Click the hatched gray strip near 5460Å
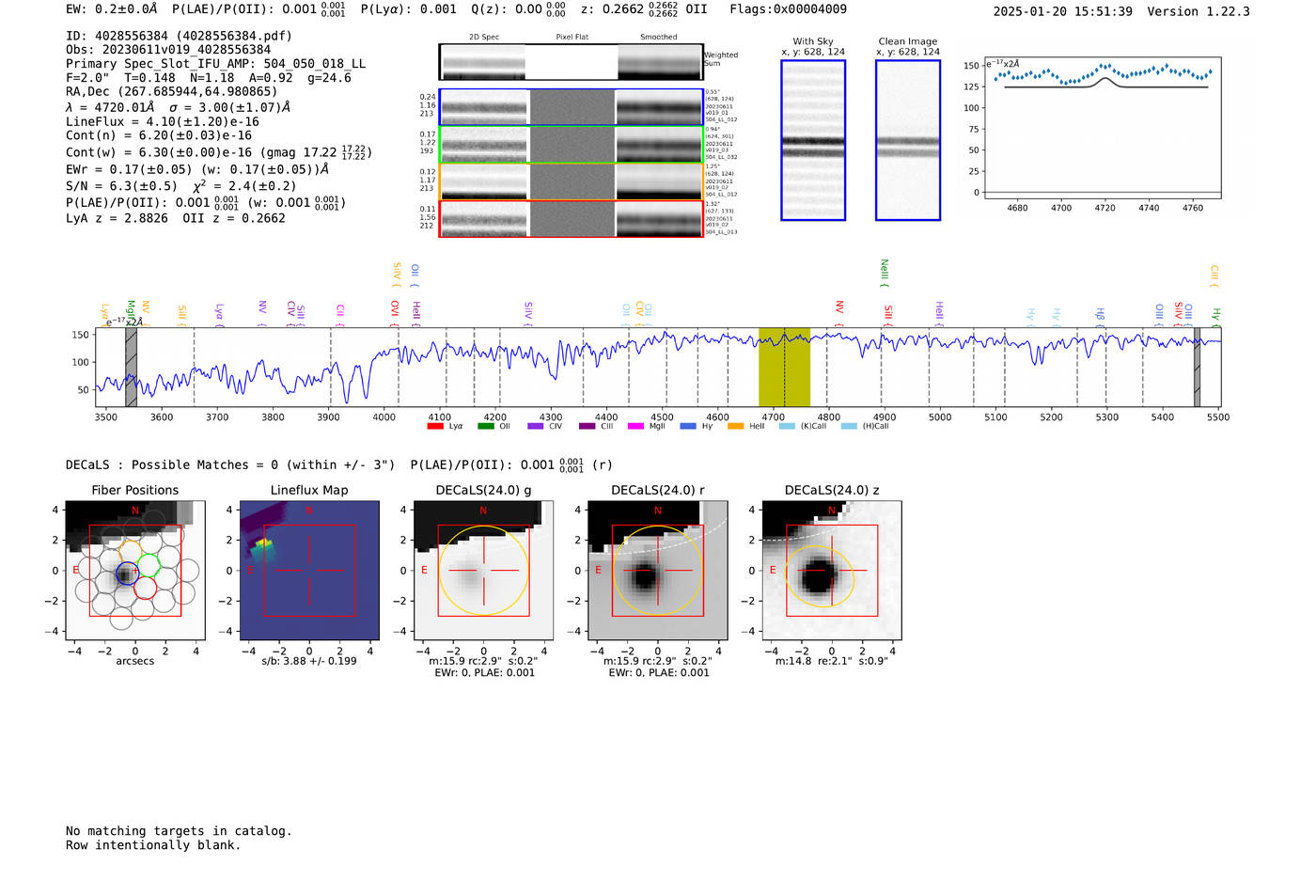 tap(1198, 367)
